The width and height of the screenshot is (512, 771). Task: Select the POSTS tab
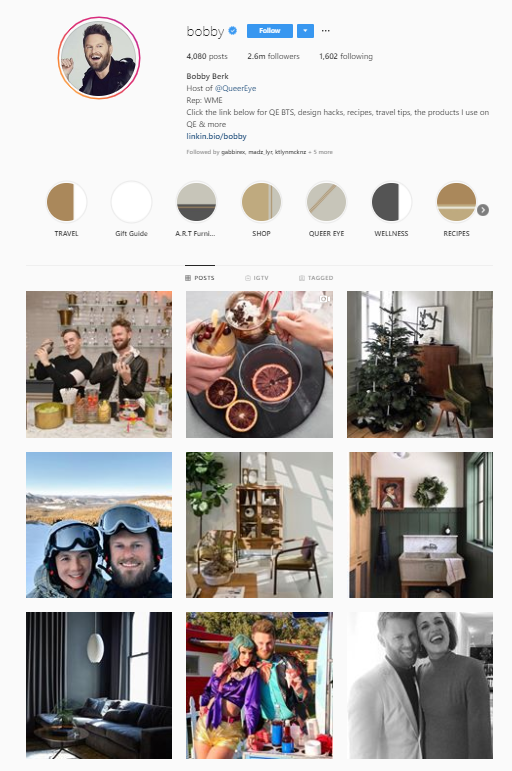tap(200, 278)
